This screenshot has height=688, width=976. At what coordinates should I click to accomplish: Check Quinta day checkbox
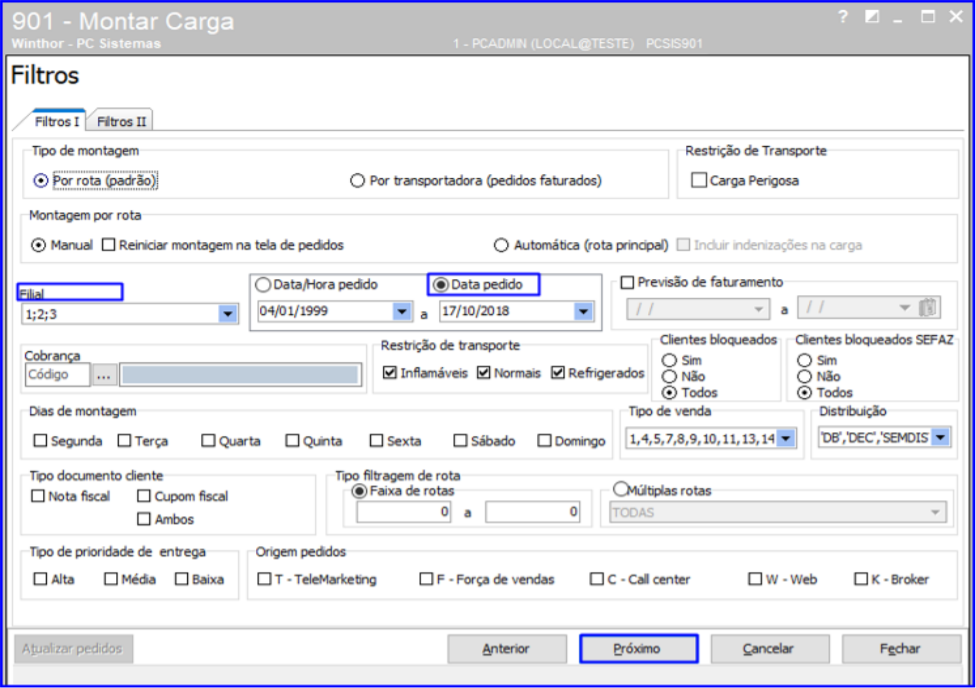[293, 441]
